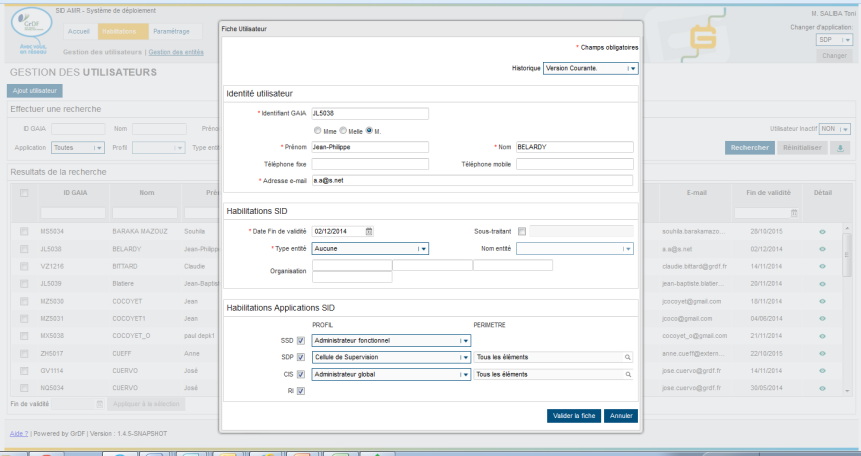Uncheck the CIS application checkbox
This screenshot has width=861, height=456.
[300, 374]
